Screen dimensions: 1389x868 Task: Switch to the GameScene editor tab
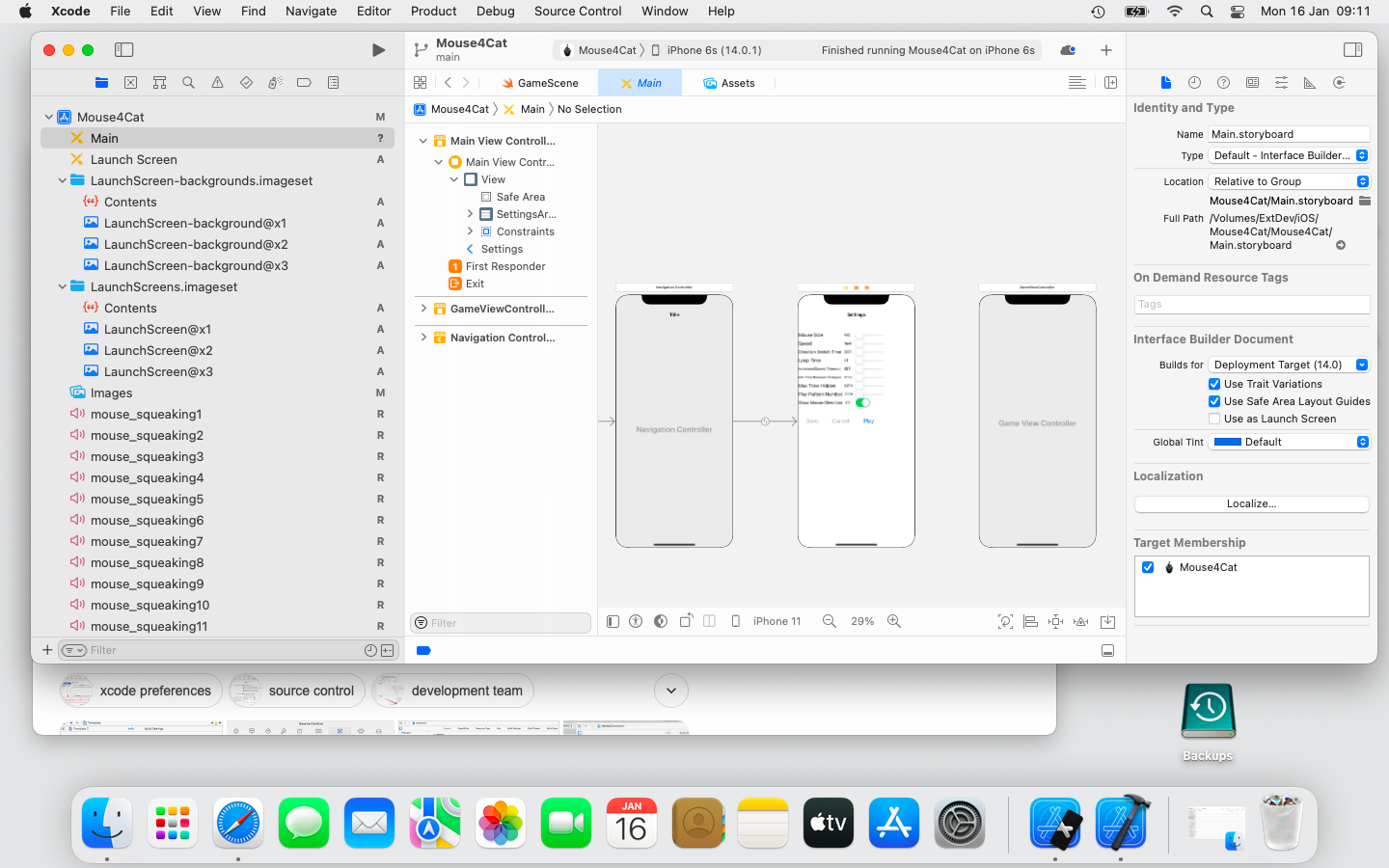click(x=539, y=83)
